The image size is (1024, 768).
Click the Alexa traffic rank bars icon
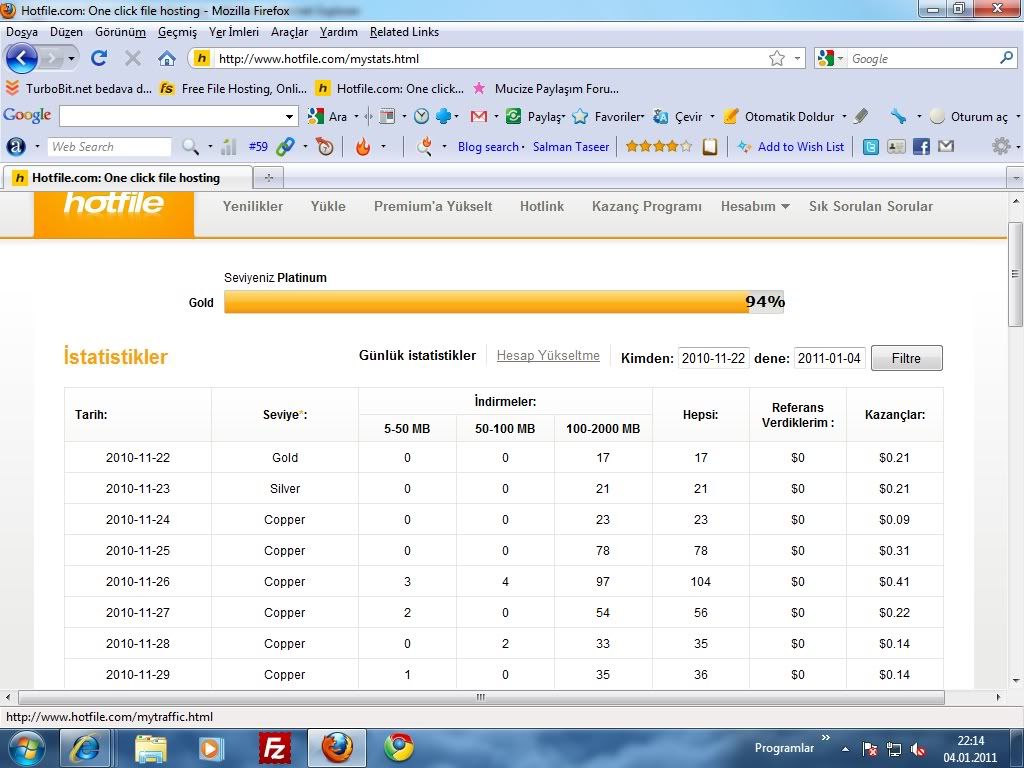(228, 147)
